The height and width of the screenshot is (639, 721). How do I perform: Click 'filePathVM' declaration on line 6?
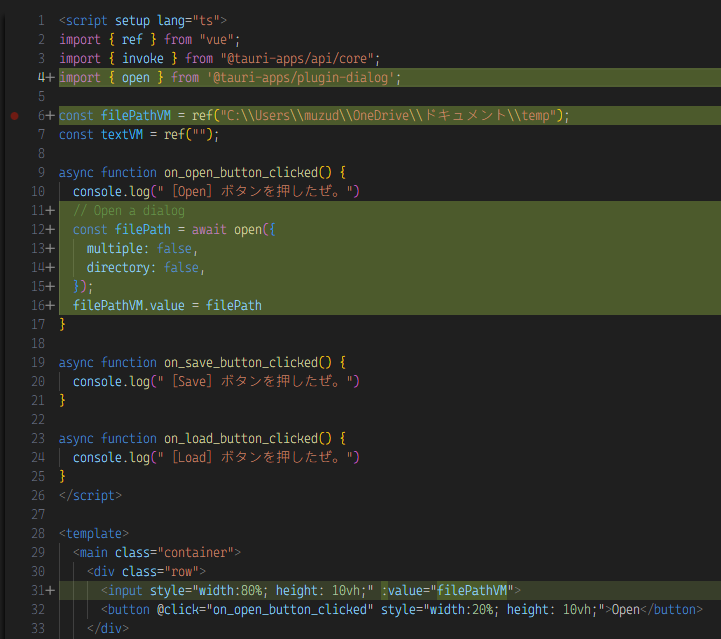pyautogui.click(x=136, y=116)
